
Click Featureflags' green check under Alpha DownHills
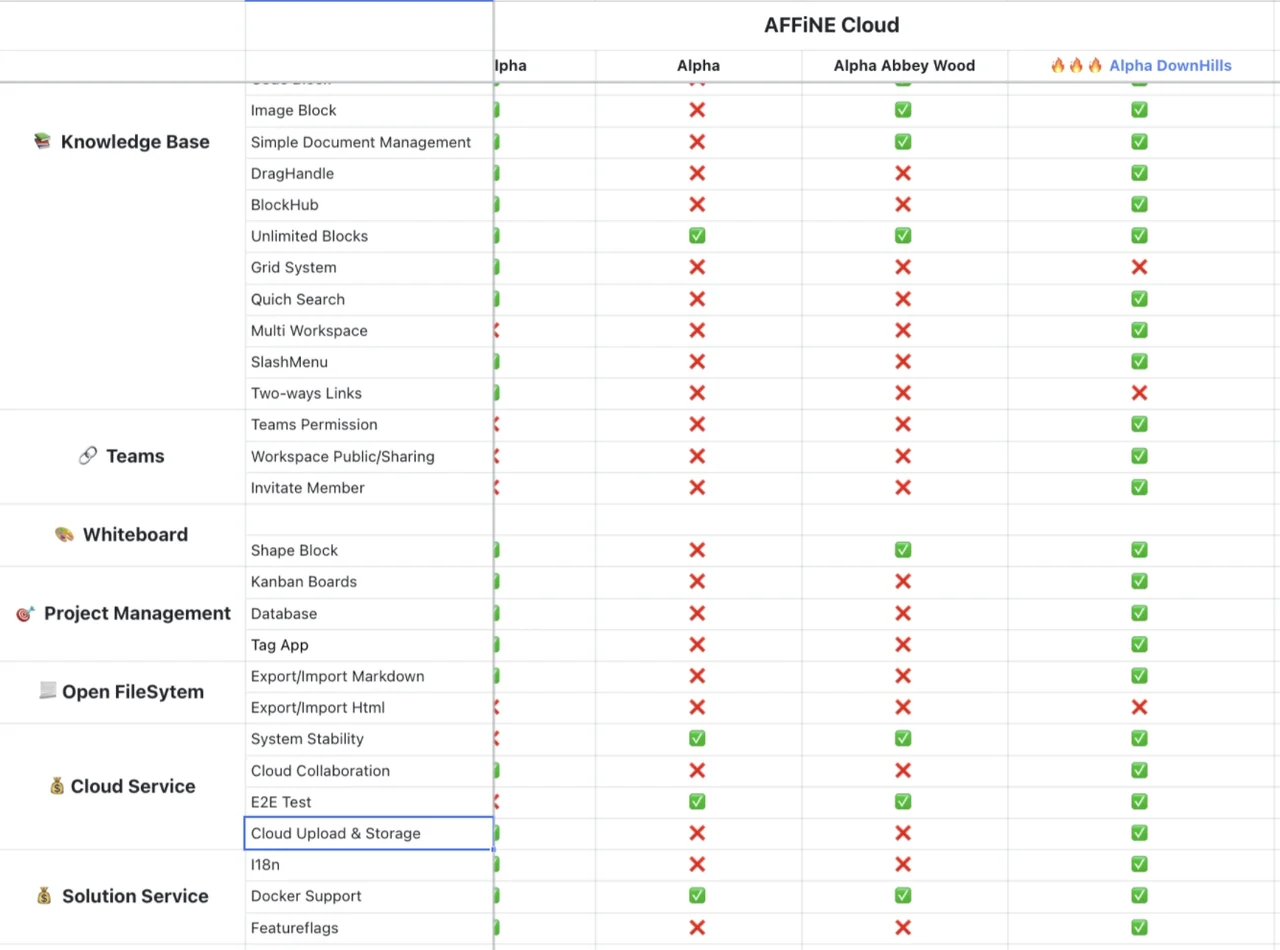click(x=1139, y=927)
